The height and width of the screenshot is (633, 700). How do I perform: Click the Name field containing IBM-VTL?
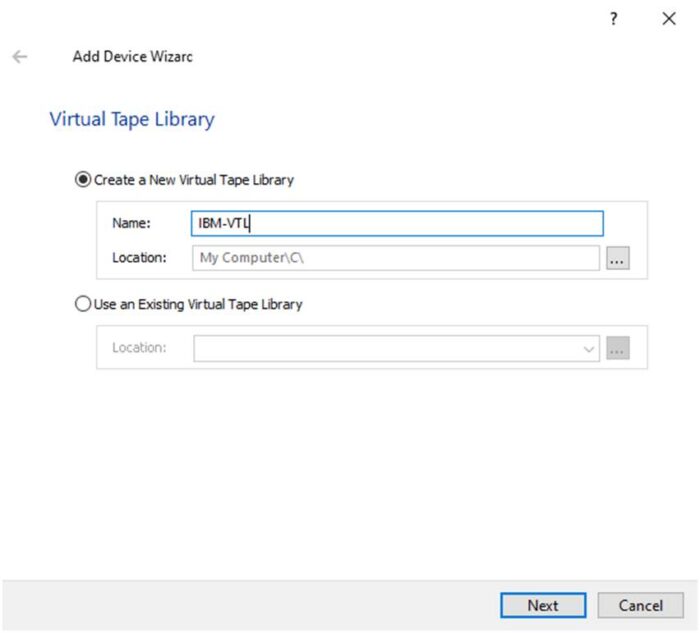click(x=397, y=224)
